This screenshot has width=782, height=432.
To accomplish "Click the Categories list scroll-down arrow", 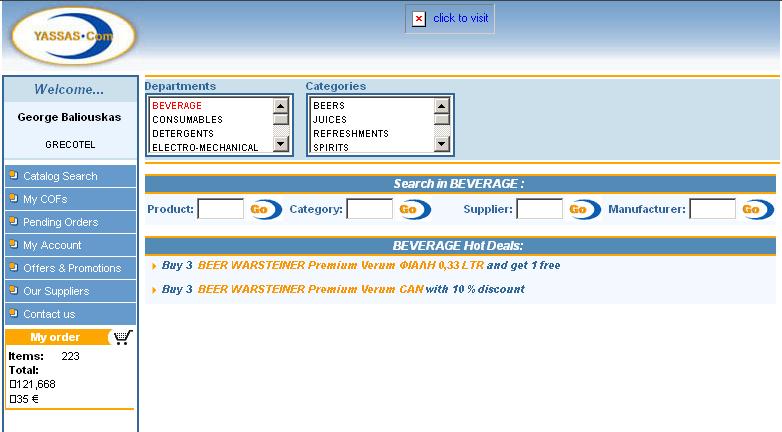I will (442, 145).
